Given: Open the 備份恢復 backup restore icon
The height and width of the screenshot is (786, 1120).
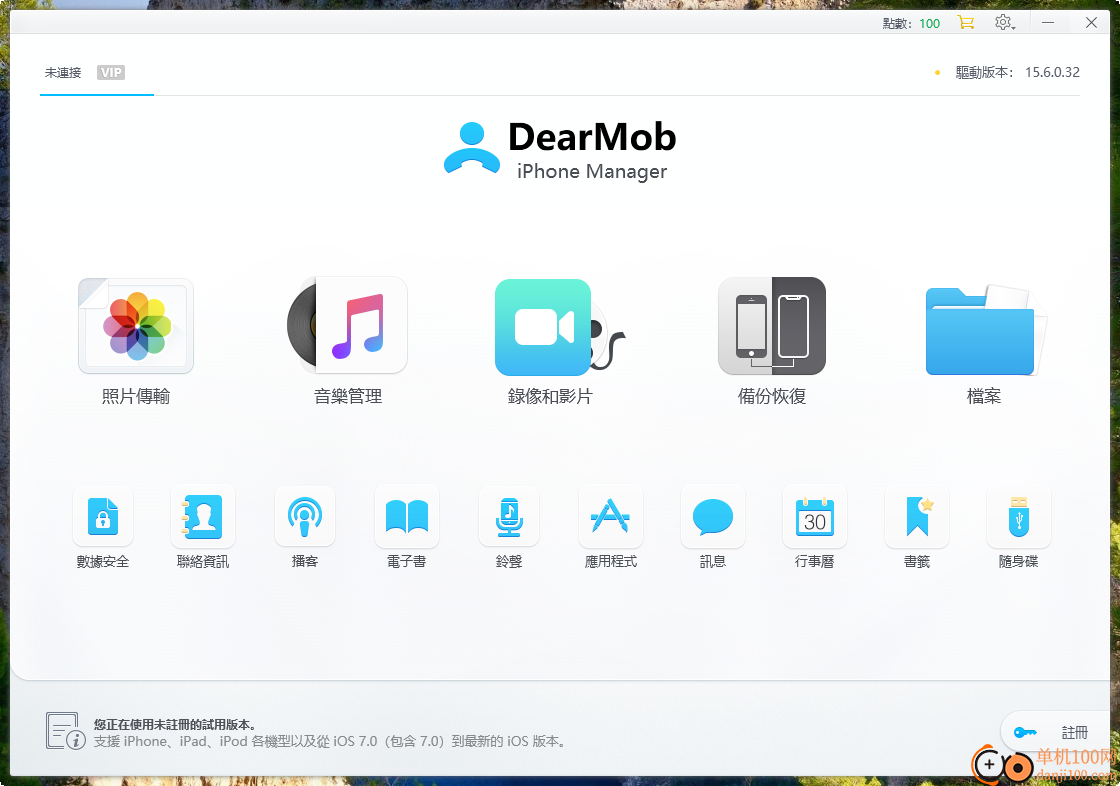Looking at the screenshot, I should pyautogui.click(x=771, y=326).
